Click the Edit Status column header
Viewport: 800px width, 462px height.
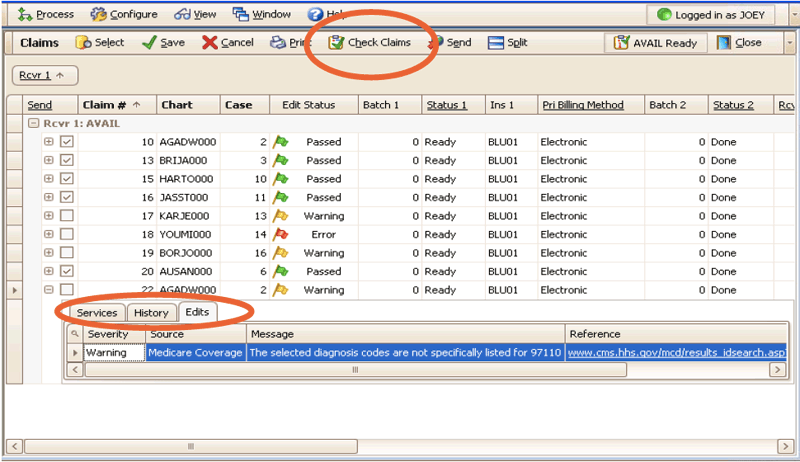pyautogui.click(x=314, y=105)
